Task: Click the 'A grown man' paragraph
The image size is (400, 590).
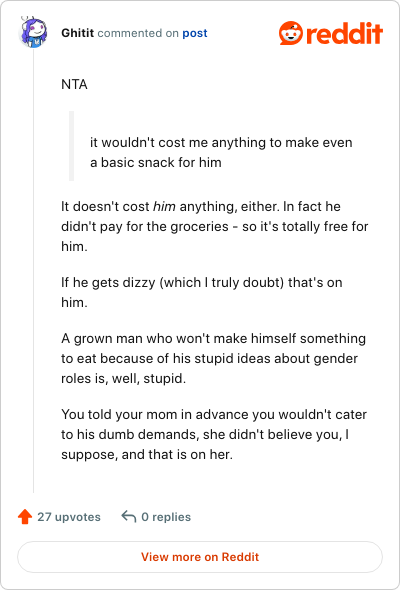Action: 214,358
